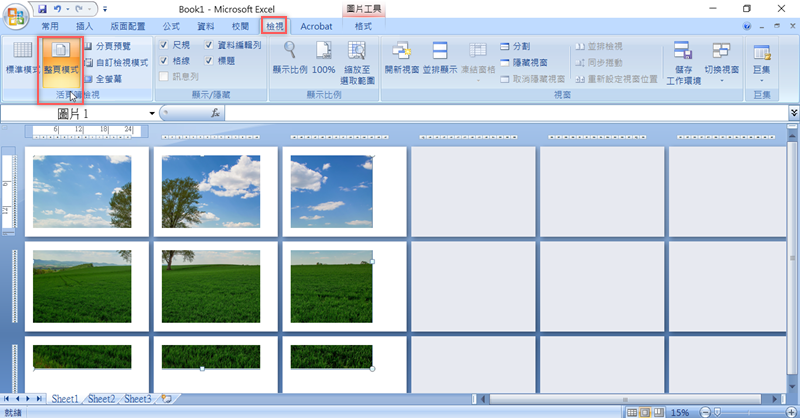Click 開新視窗 new window
The width and height of the screenshot is (800, 418).
tap(402, 58)
